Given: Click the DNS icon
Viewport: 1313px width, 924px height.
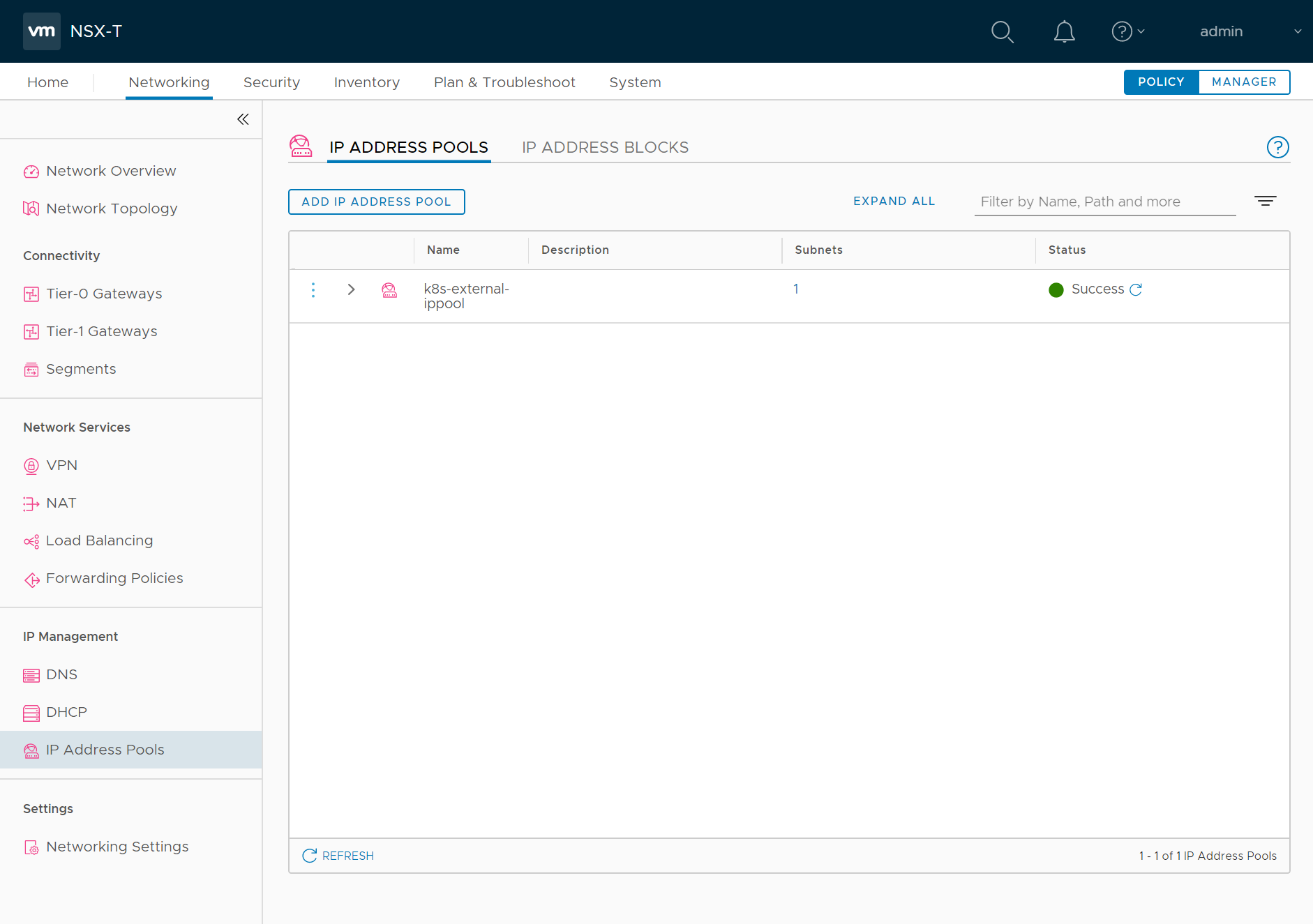Looking at the screenshot, I should click(x=31, y=675).
